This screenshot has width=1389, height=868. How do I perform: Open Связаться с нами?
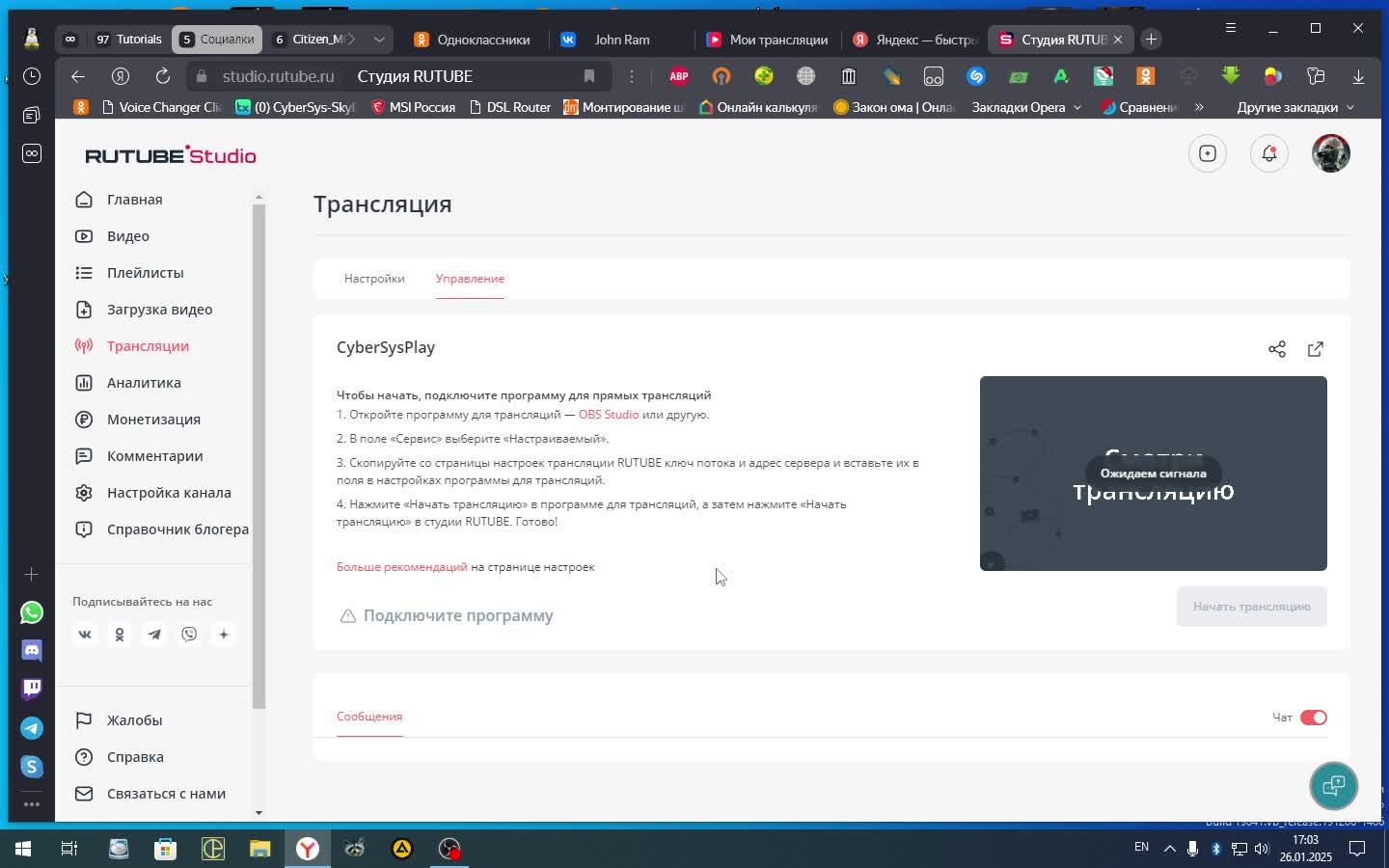click(x=150, y=794)
